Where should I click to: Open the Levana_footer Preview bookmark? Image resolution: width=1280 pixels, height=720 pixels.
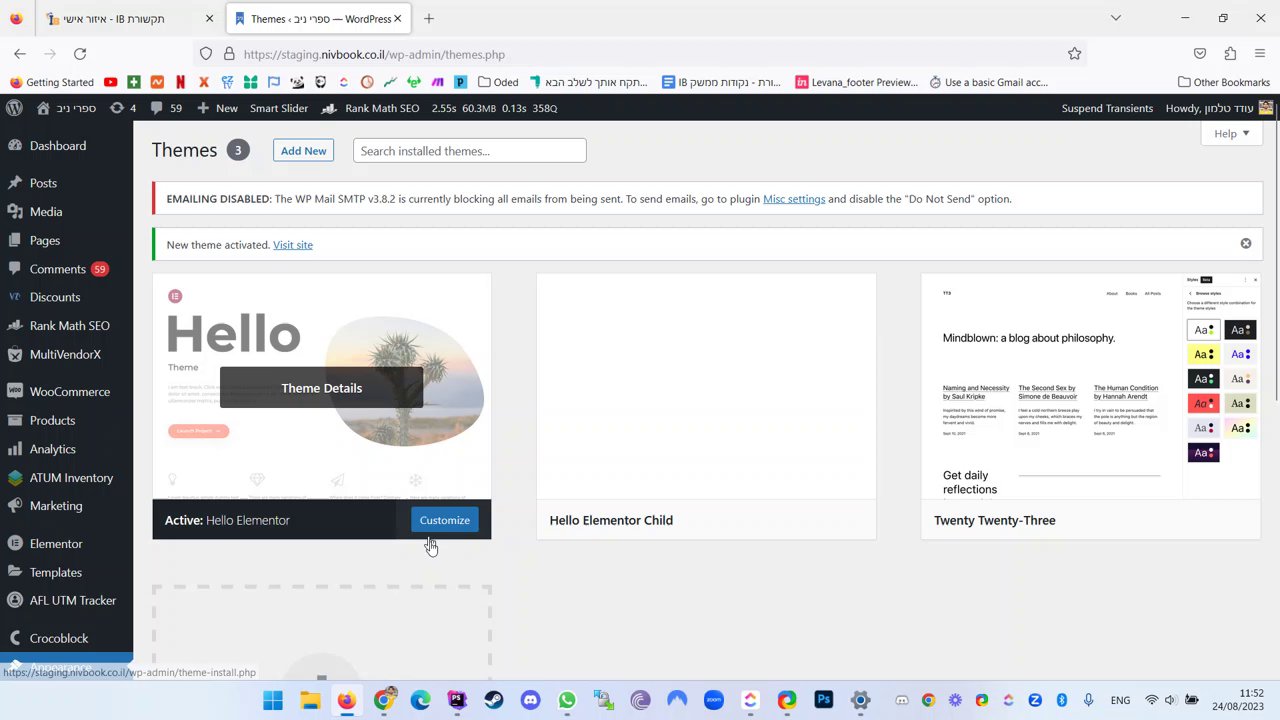pyautogui.click(x=857, y=82)
